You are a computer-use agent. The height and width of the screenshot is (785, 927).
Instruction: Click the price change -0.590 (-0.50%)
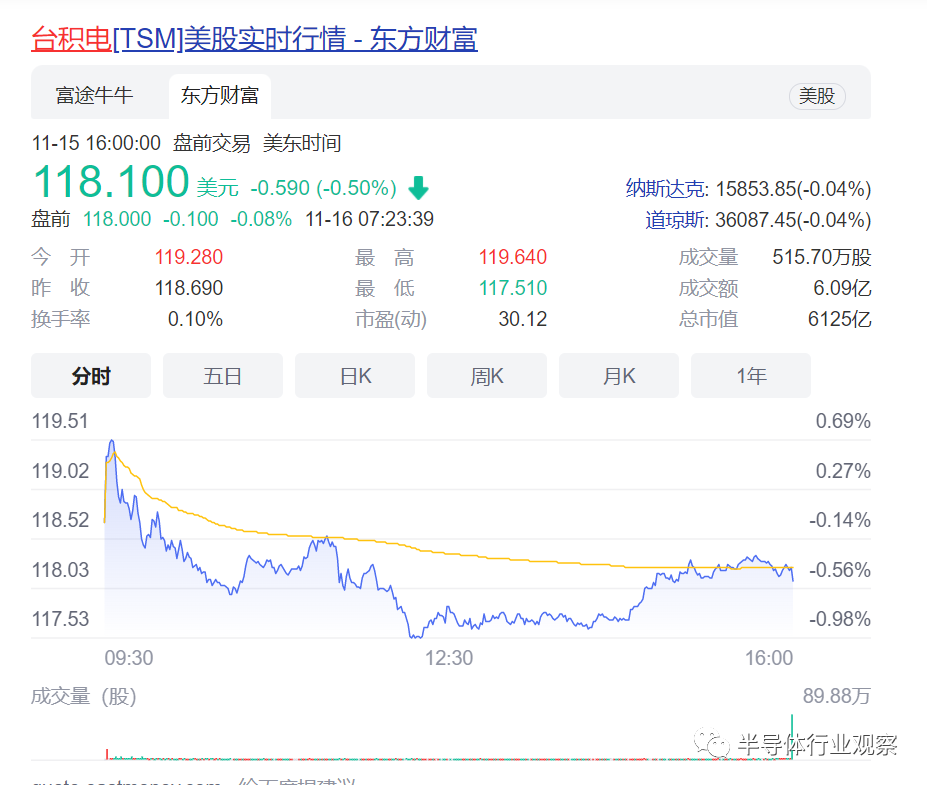click(x=323, y=188)
